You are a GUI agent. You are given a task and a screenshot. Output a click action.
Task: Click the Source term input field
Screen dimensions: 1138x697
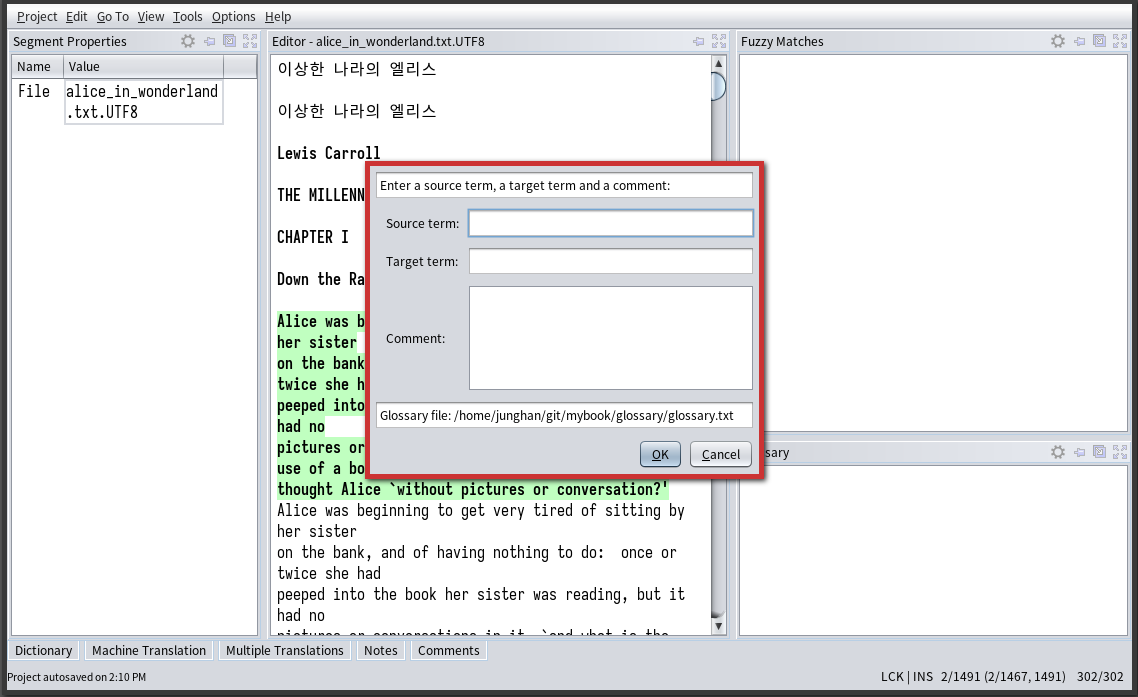[610, 223]
